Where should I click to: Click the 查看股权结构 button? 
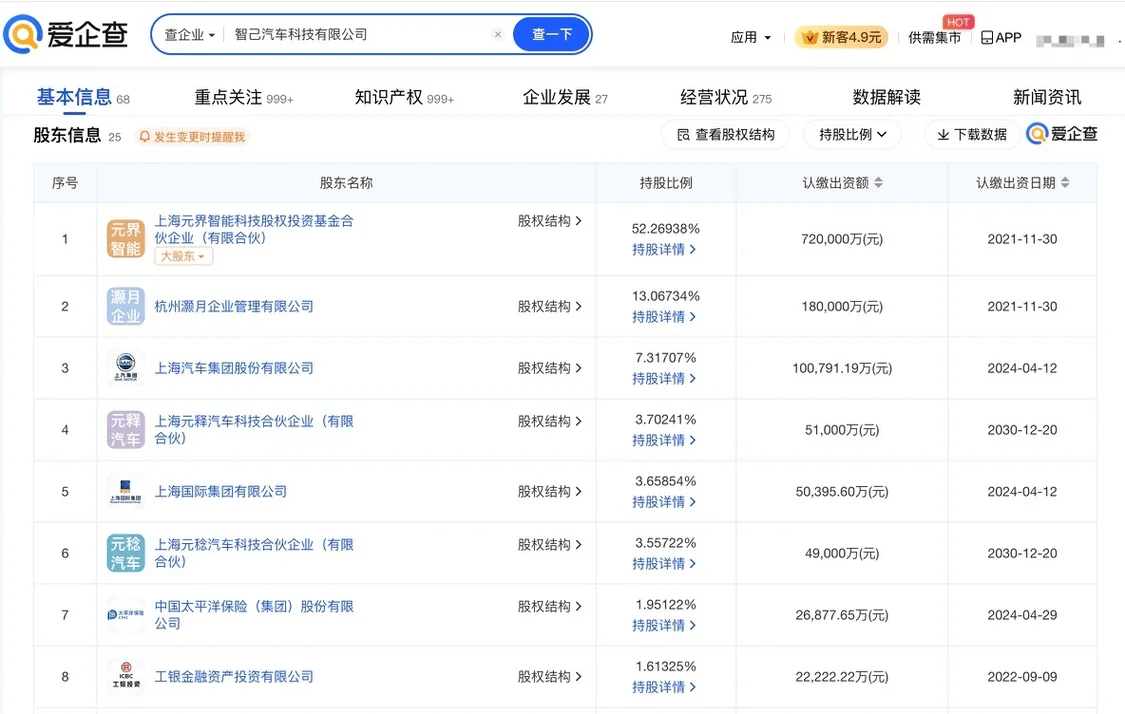[x=725, y=134]
